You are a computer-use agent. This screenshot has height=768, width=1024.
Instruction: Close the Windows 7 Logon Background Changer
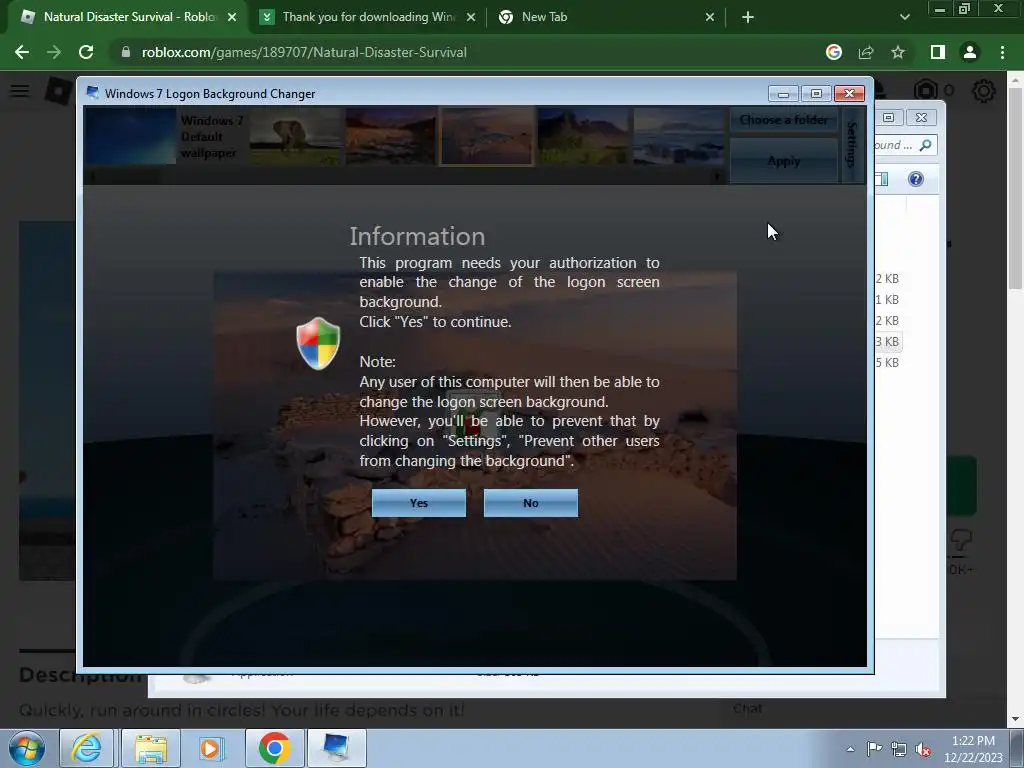850,93
